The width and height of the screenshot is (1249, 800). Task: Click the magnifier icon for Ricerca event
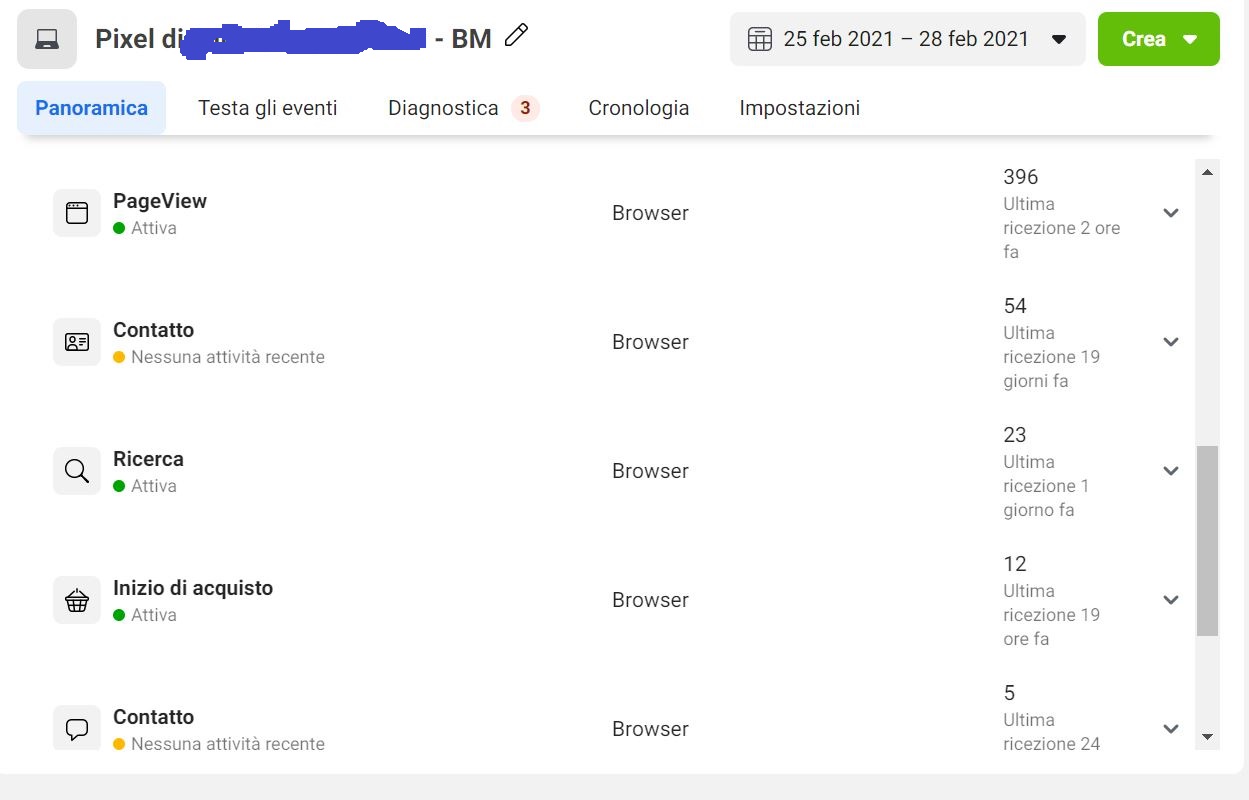click(x=77, y=471)
